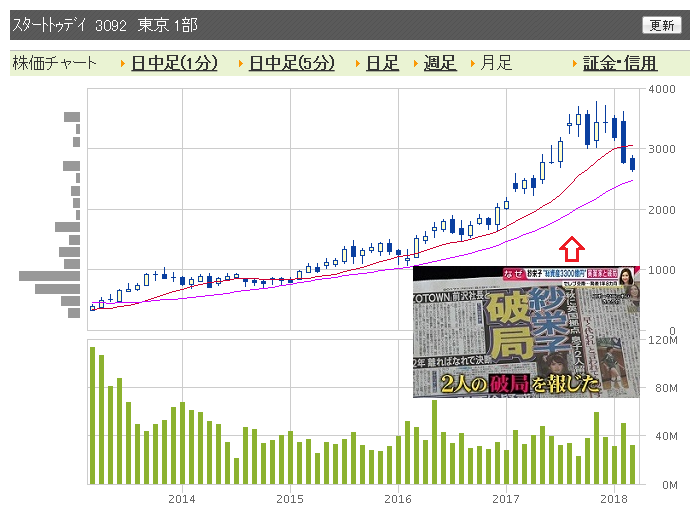This screenshot has width=699, height=521.
Task: Click the 80M volume axis label
Action: 666,388
